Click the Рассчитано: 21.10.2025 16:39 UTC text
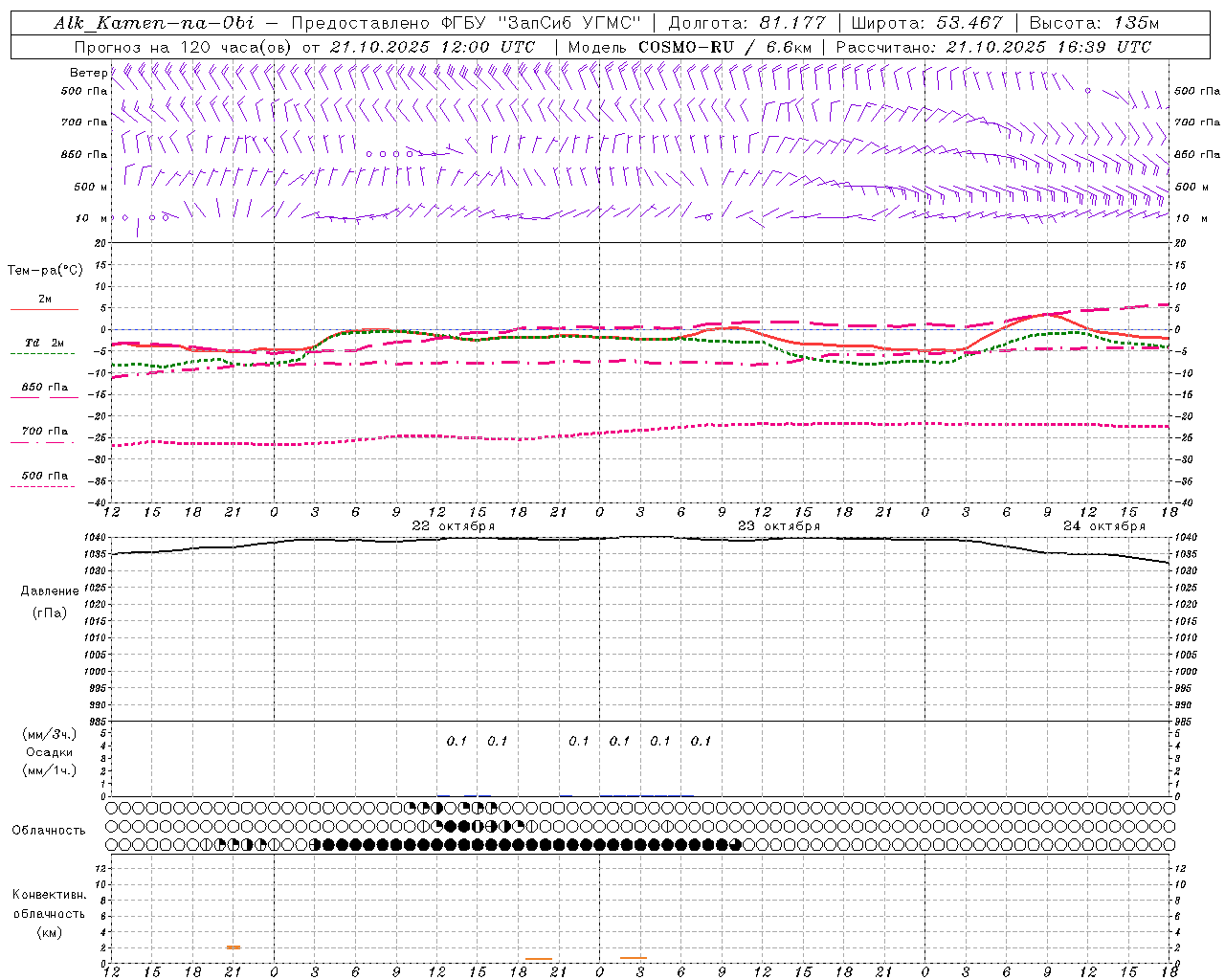 pos(993,47)
